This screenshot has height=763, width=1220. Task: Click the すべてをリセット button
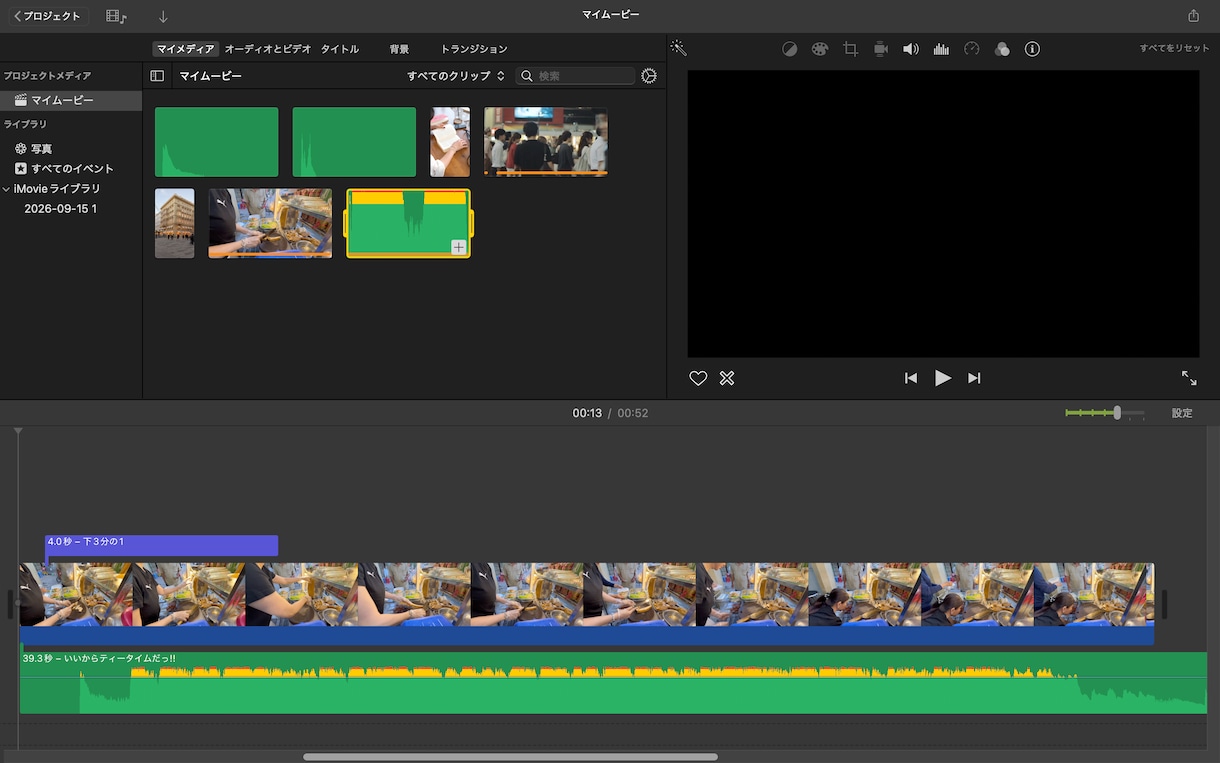1174,48
